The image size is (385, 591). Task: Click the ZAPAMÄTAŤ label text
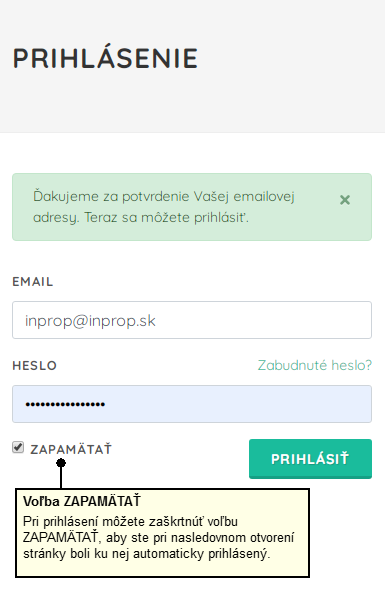click(x=71, y=450)
